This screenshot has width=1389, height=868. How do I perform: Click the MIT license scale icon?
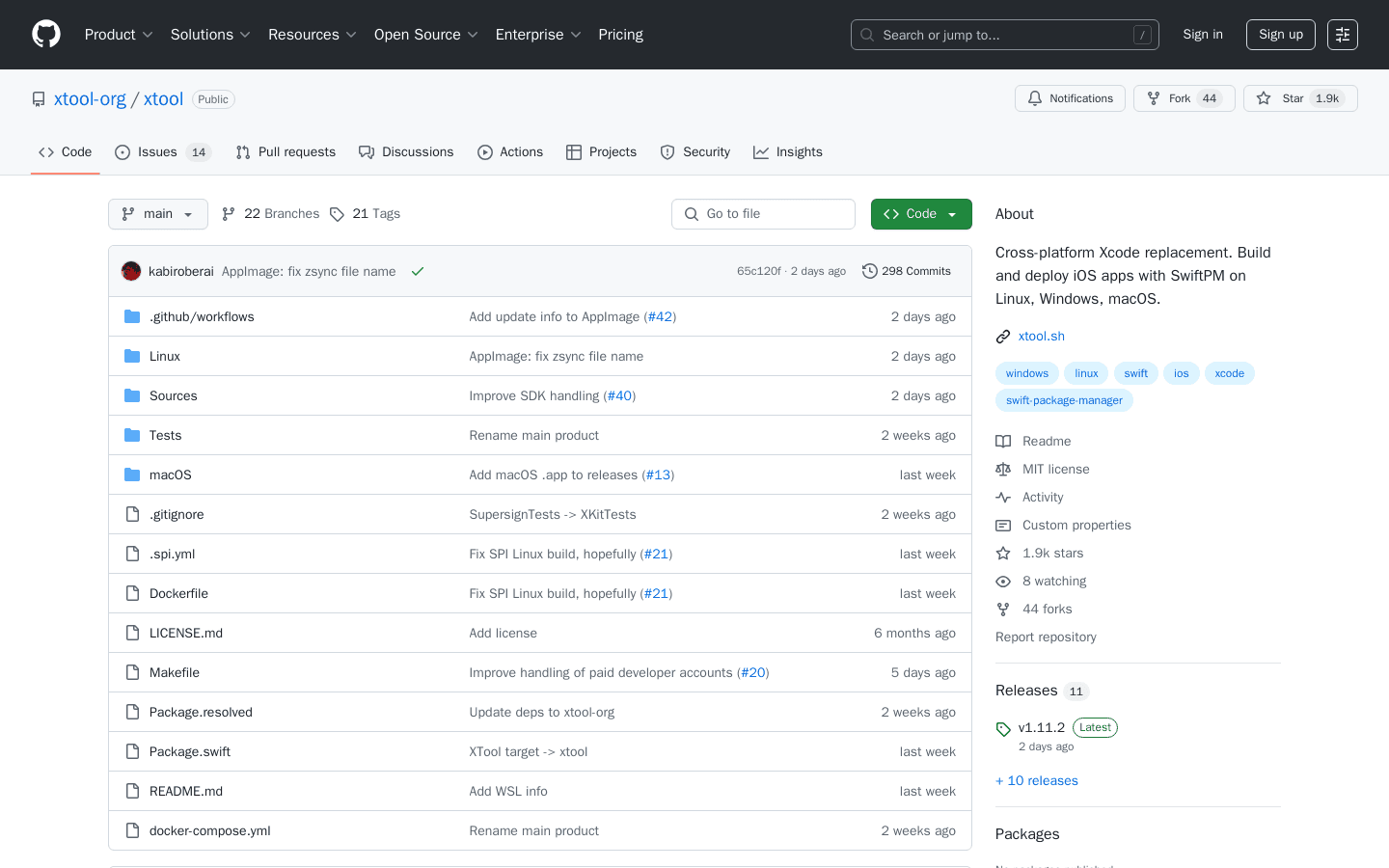click(x=1003, y=469)
